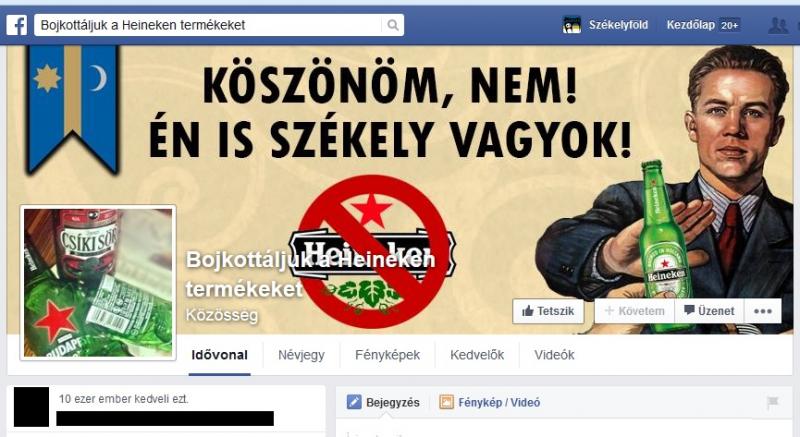
Task: Click the Székelyföld profile avatar icon
Action: pos(571,25)
